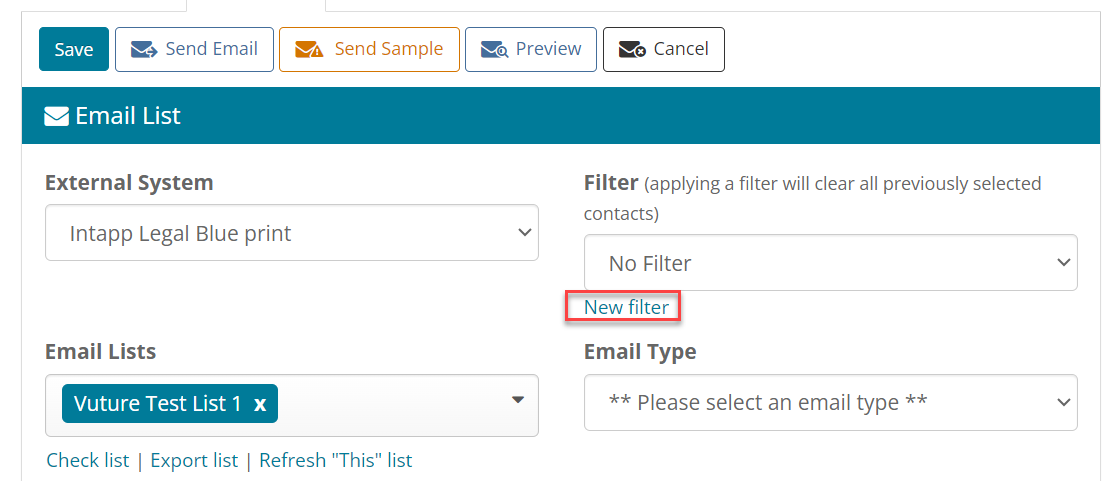The height and width of the screenshot is (481, 1106).
Task: Click the Send Email button label
Action: point(212,49)
